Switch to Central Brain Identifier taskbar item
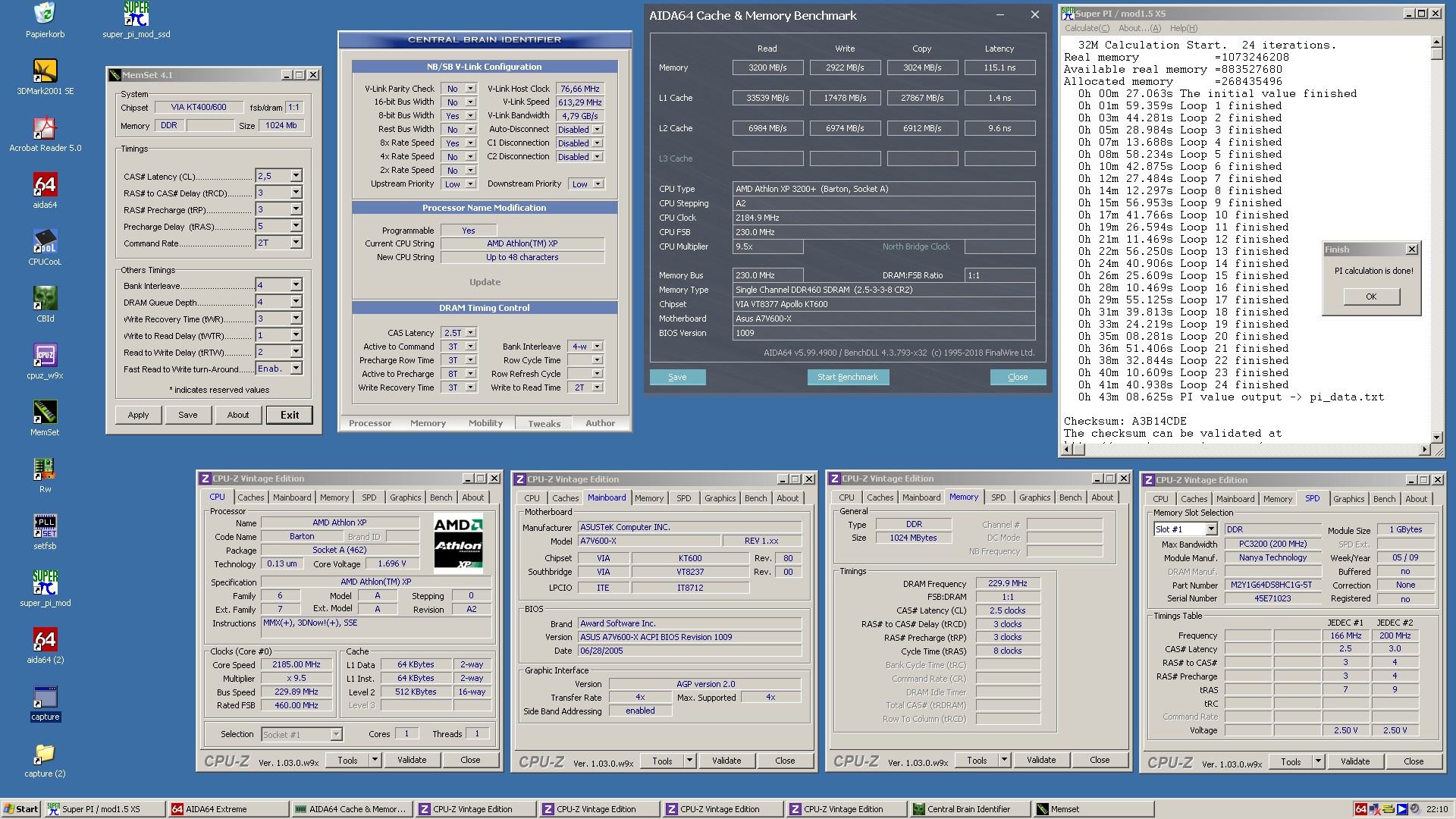Image resolution: width=1456 pixels, height=819 pixels. [x=970, y=809]
